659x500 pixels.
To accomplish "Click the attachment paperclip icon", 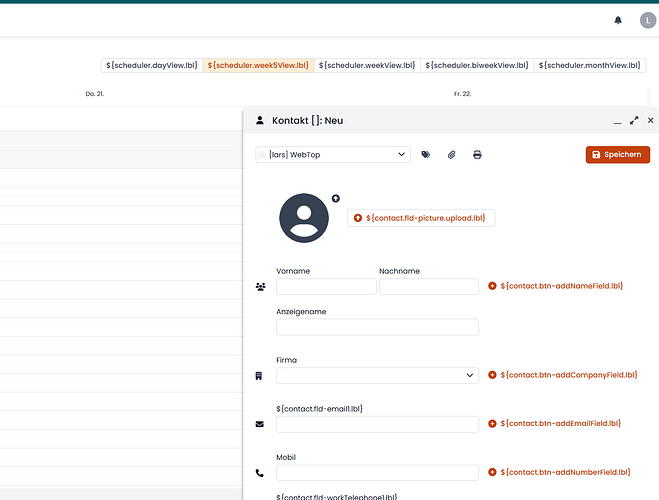I will coord(451,155).
